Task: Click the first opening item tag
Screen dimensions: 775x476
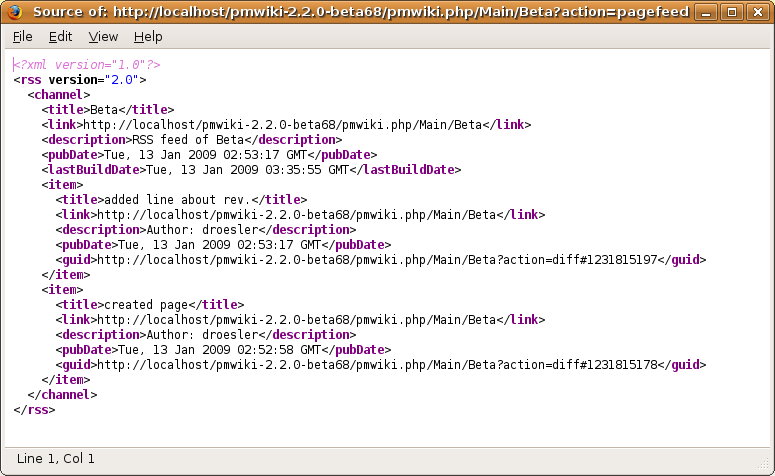Action: tap(62, 185)
